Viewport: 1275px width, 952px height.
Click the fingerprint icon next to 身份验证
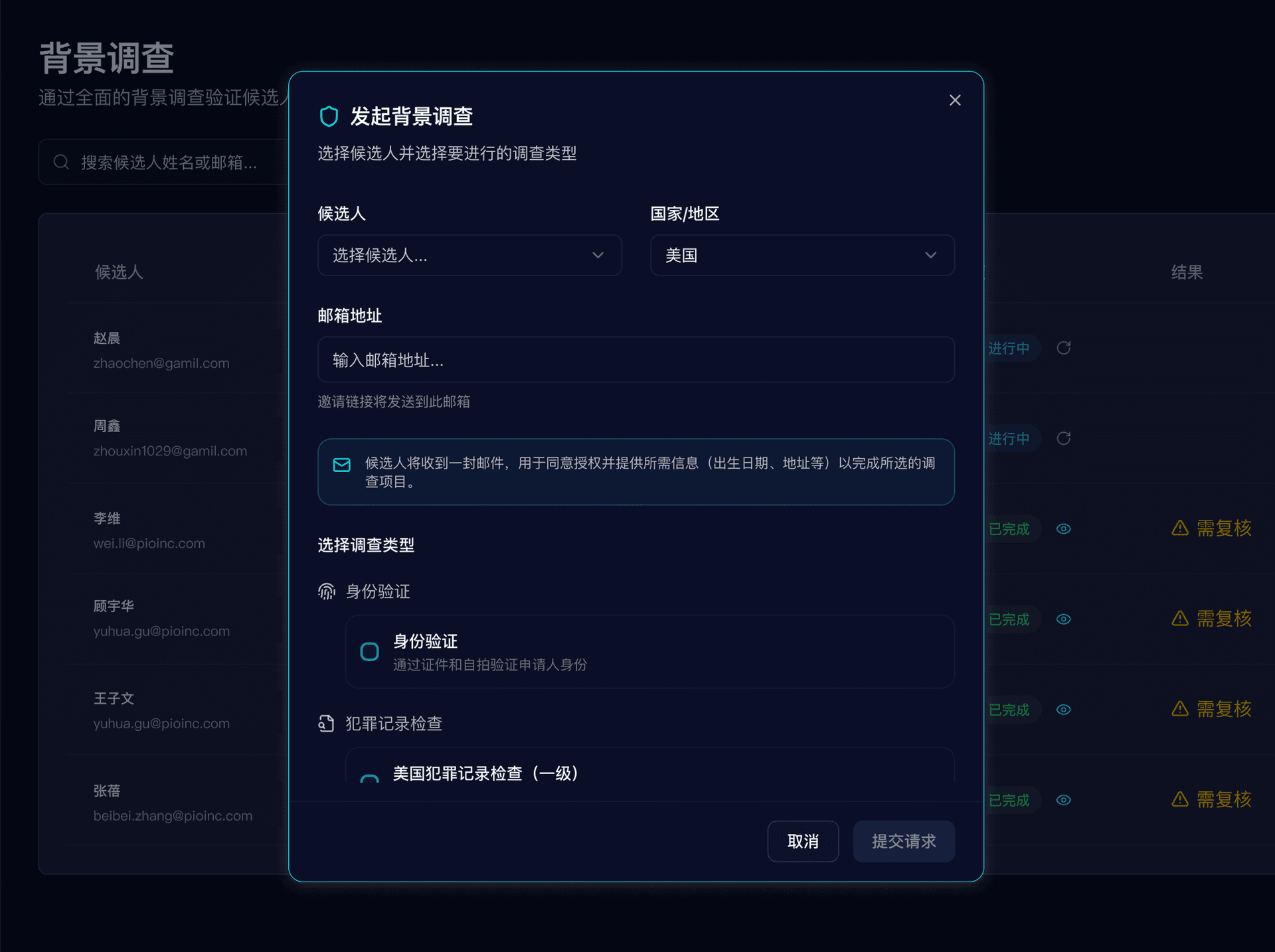point(326,591)
